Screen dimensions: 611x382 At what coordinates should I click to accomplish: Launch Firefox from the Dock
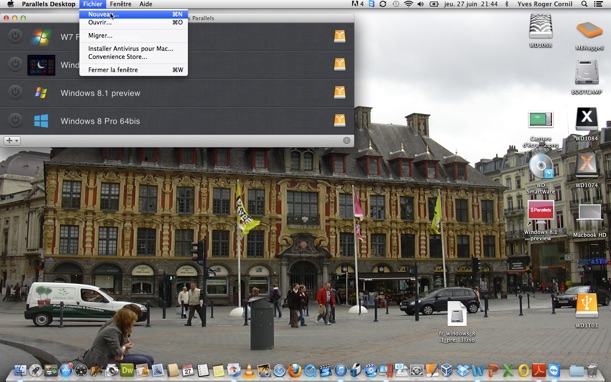click(x=295, y=370)
